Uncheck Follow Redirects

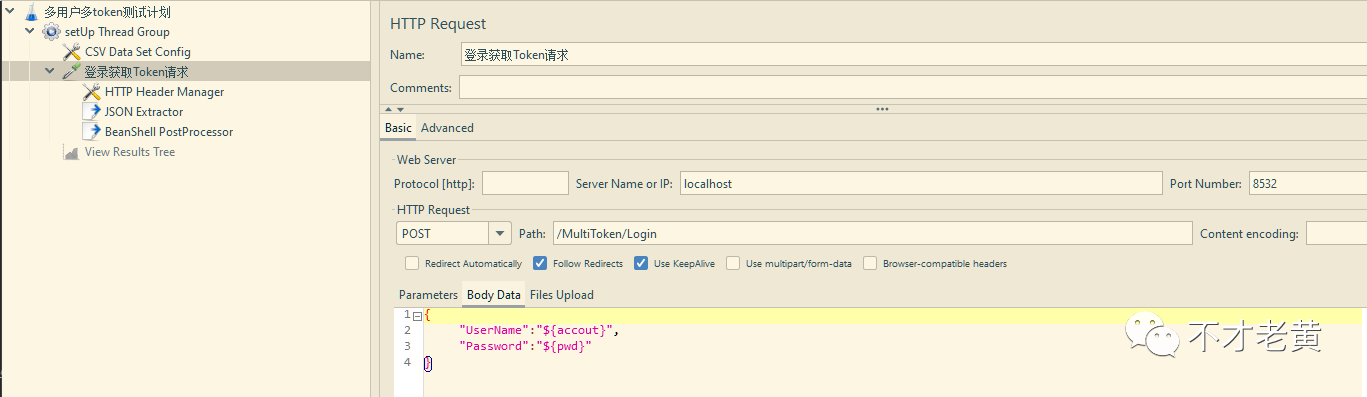540,264
